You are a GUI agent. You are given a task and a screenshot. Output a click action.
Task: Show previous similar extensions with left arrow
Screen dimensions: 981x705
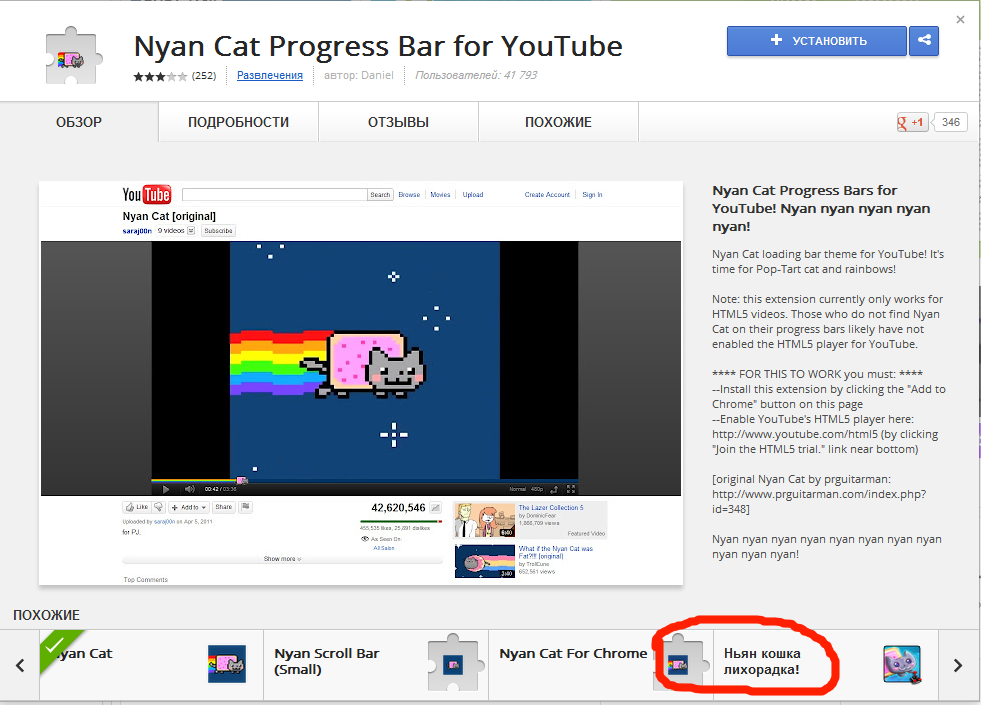tap(20, 665)
